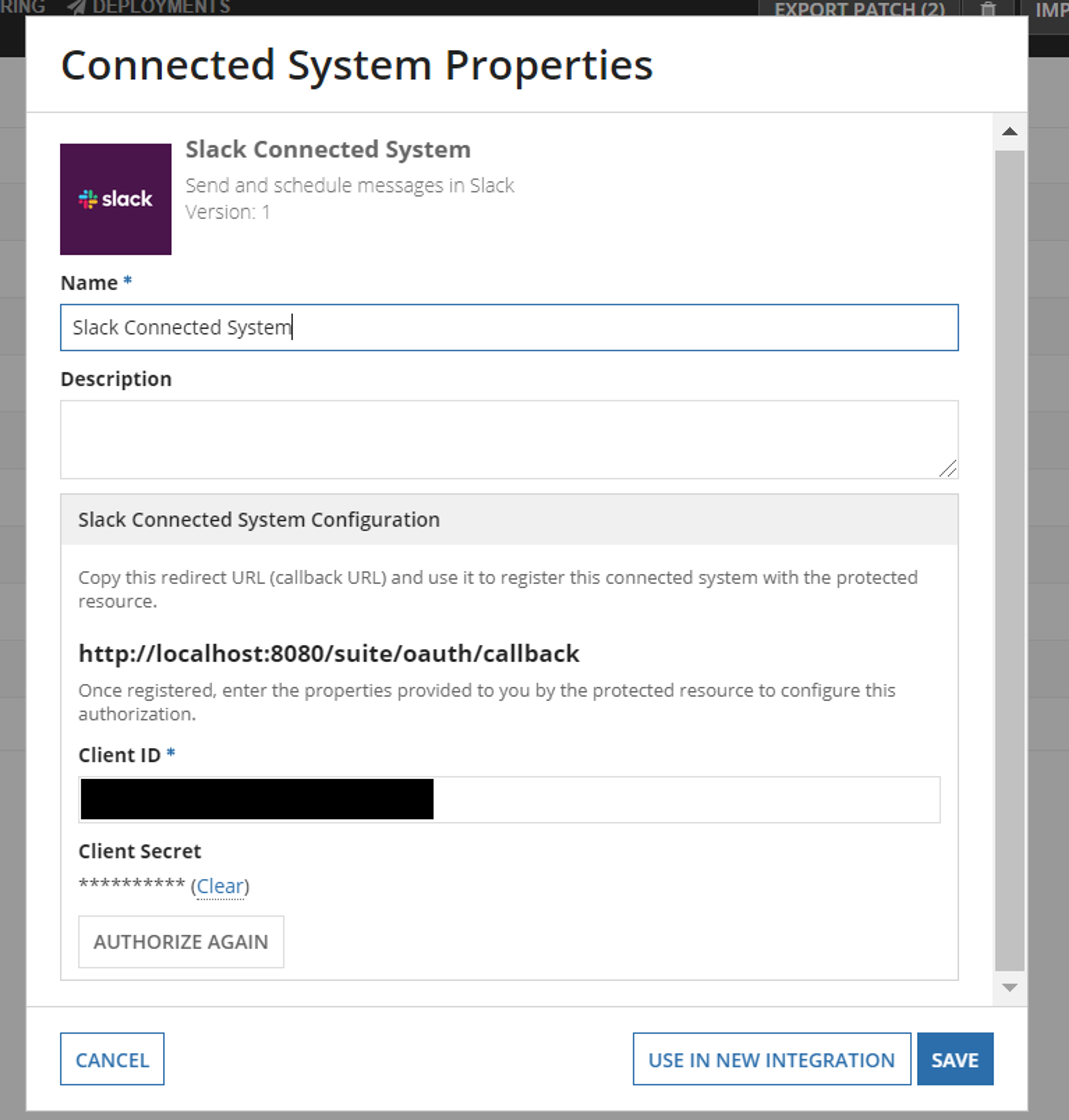Click the Client Secret label

point(139,851)
